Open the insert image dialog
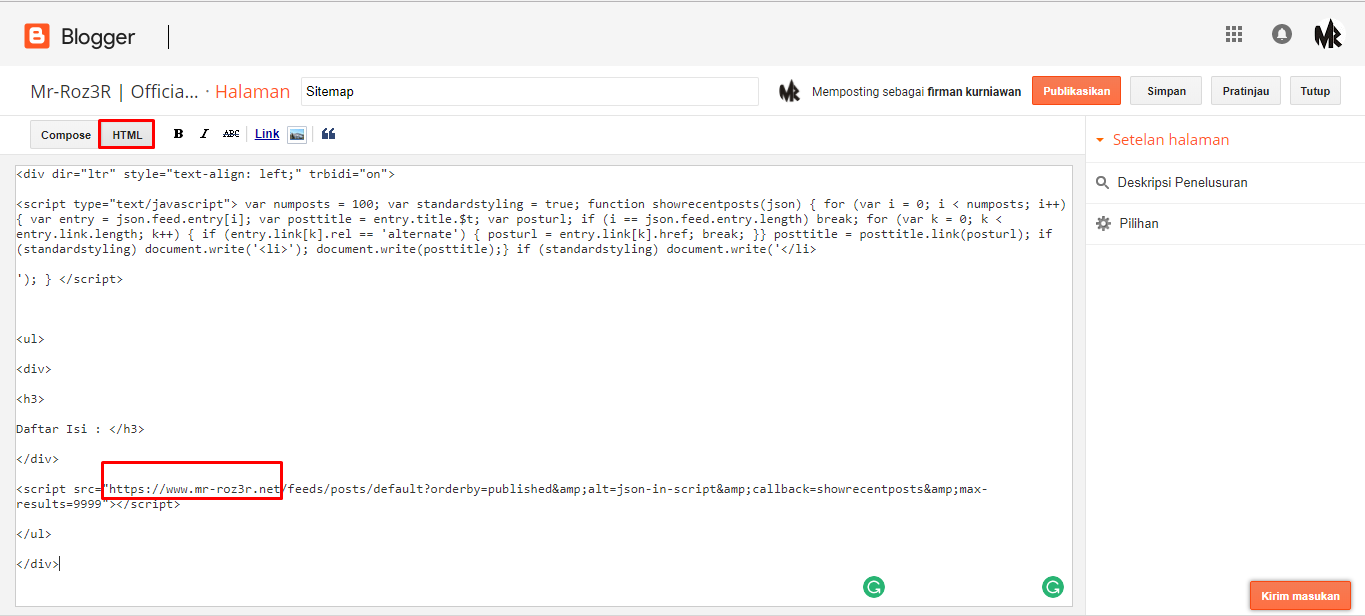 click(296, 133)
